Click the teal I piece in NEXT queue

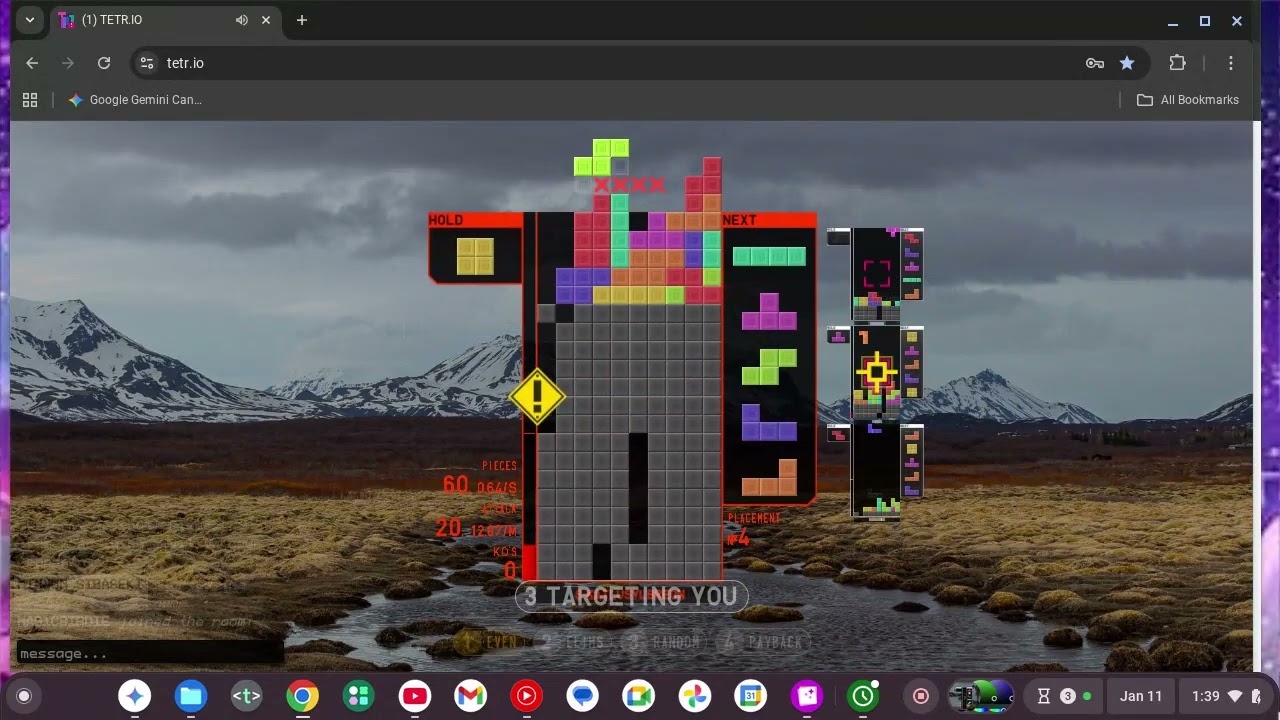769,256
